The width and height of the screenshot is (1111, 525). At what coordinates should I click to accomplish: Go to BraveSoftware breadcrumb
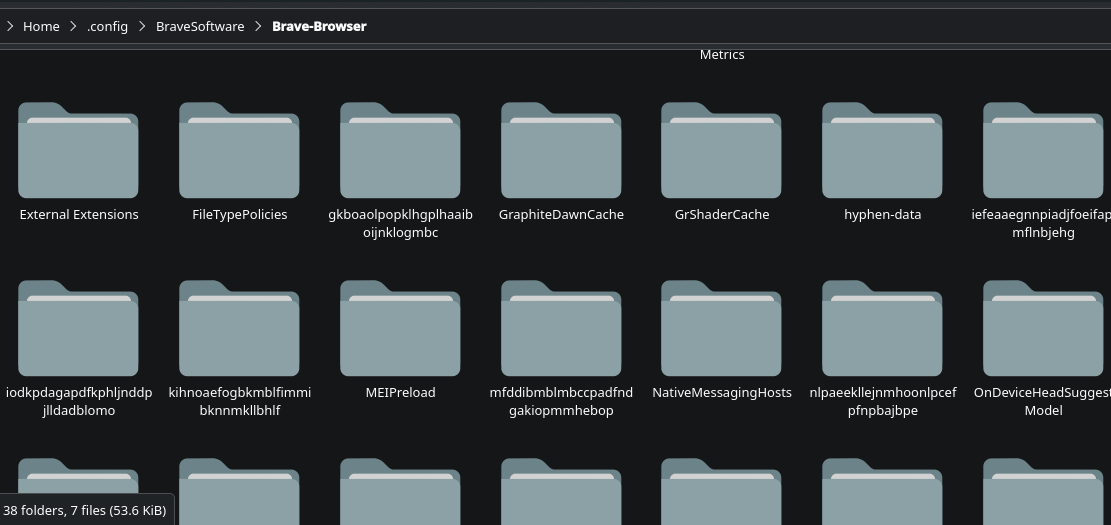[200, 26]
